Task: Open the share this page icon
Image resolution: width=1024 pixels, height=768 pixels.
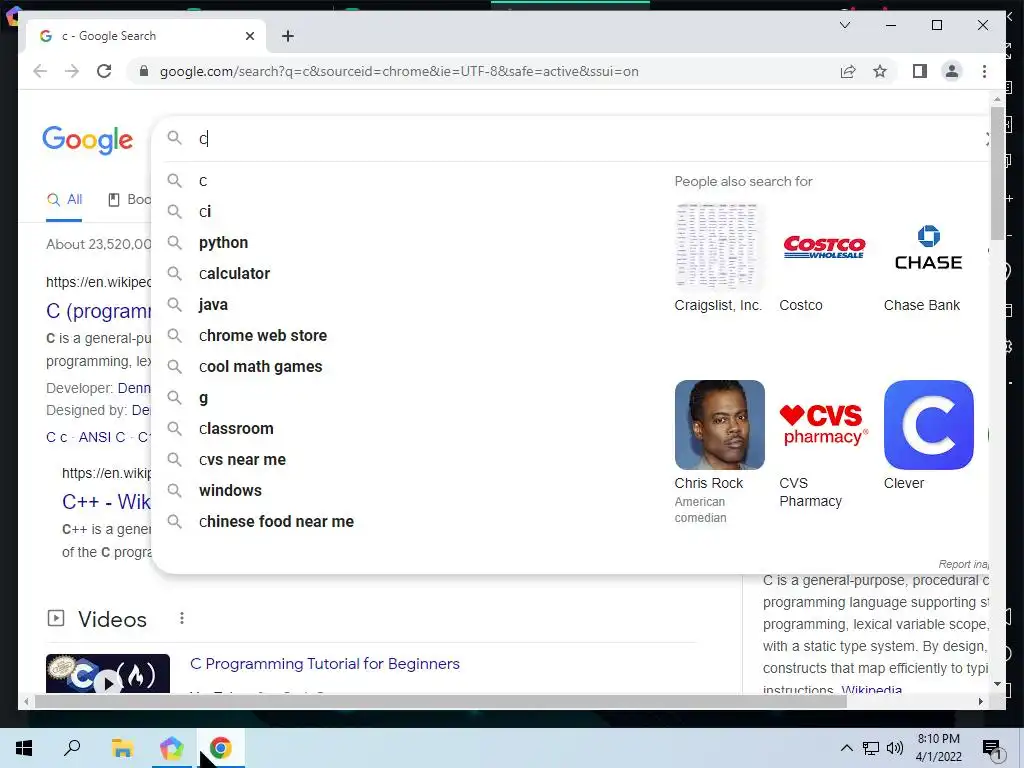Action: [848, 71]
